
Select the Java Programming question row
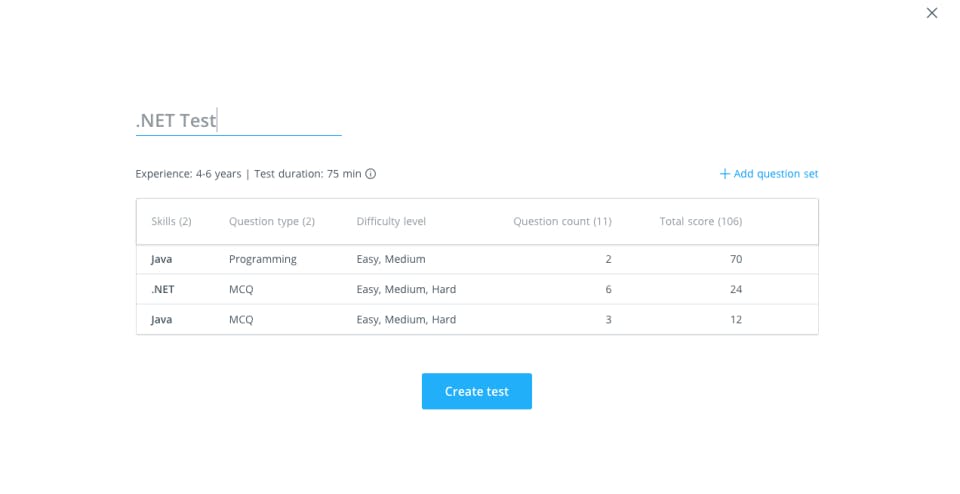click(x=476, y=259)
